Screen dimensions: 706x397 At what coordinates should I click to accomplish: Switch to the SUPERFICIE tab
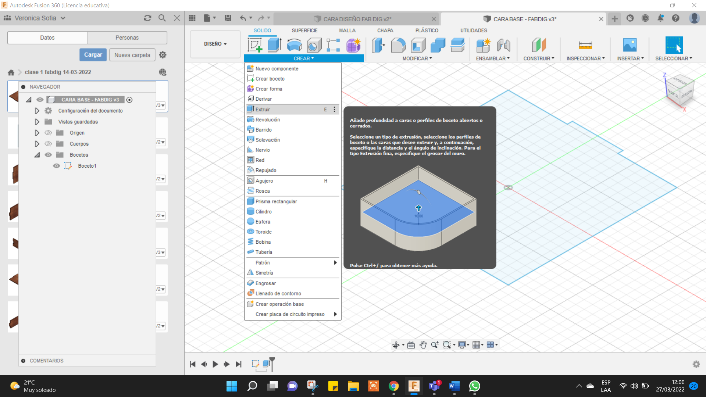pos(304,30)
